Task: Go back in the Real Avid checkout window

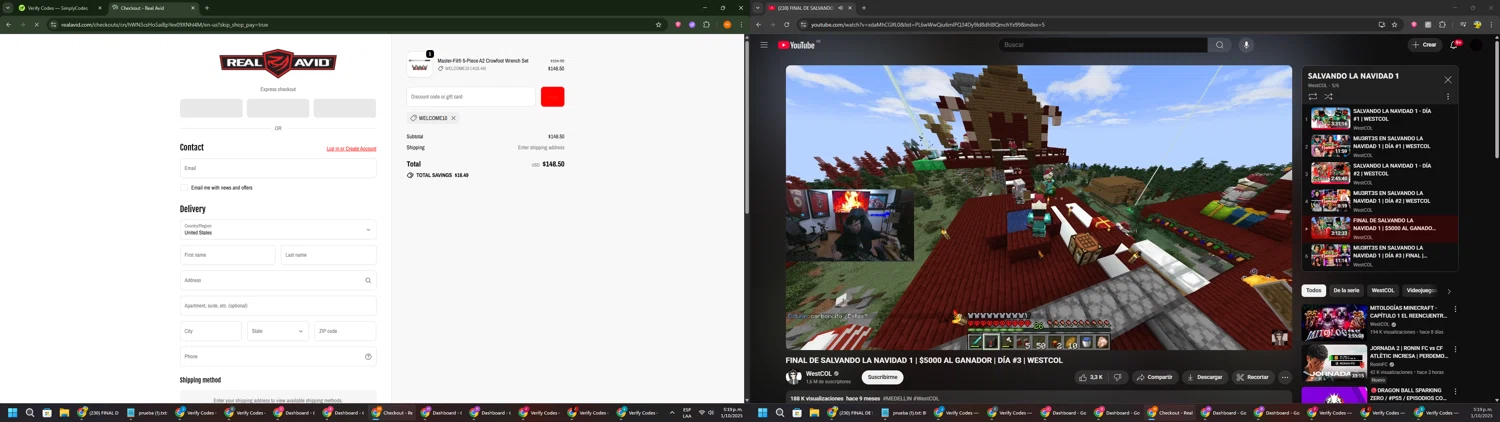Action: point(8,24)
